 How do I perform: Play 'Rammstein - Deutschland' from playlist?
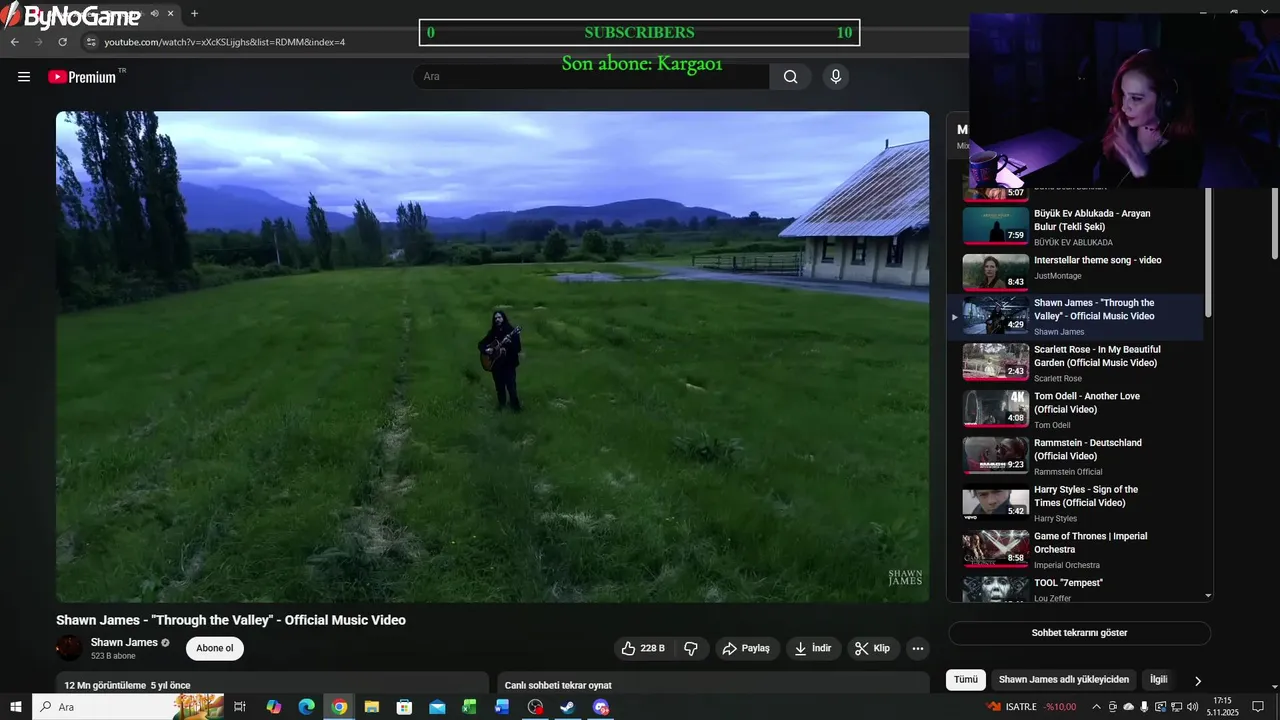1075,457
